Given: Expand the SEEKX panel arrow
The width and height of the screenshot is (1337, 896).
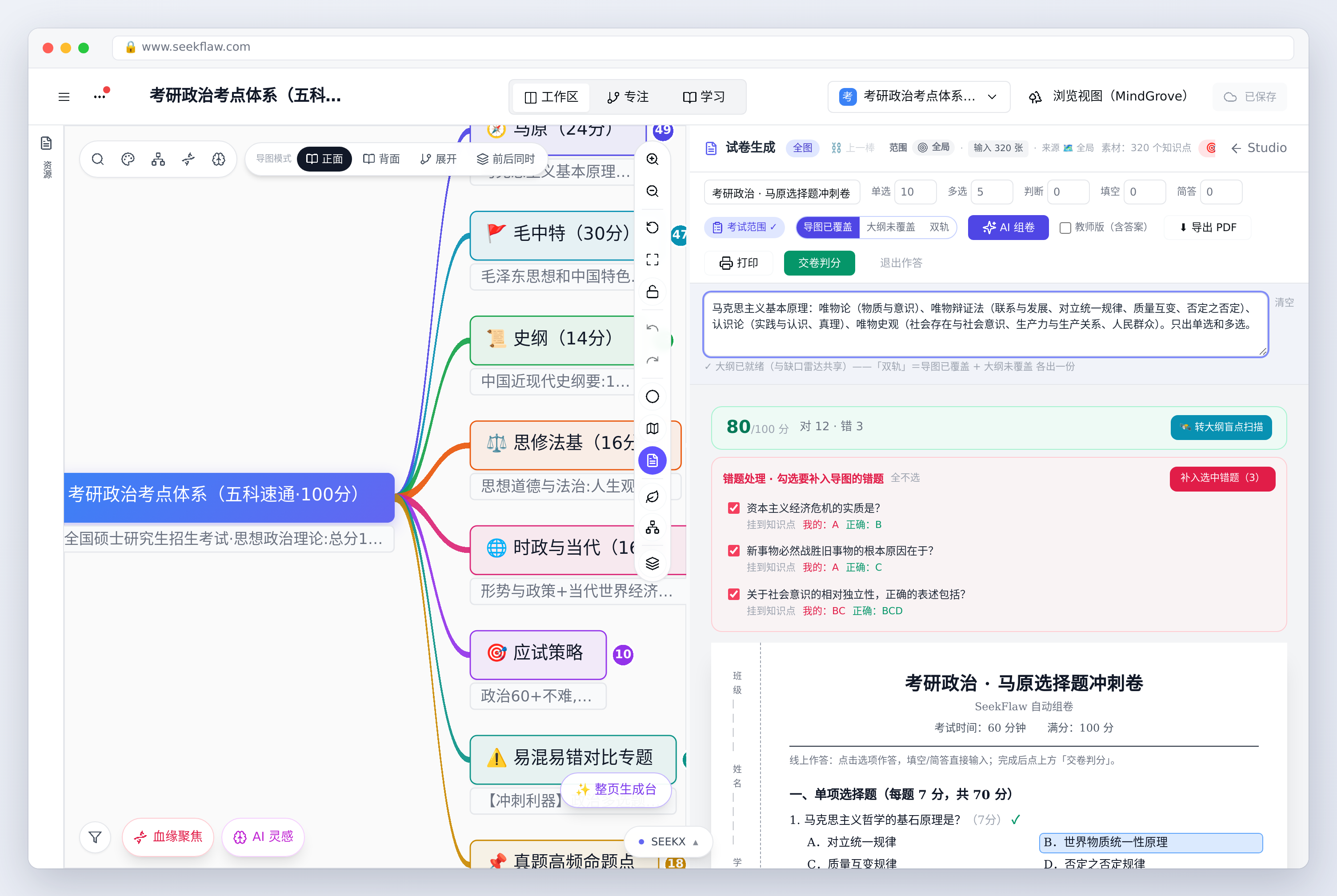Looking at the screenshot, I should click(x=695, y=842).
